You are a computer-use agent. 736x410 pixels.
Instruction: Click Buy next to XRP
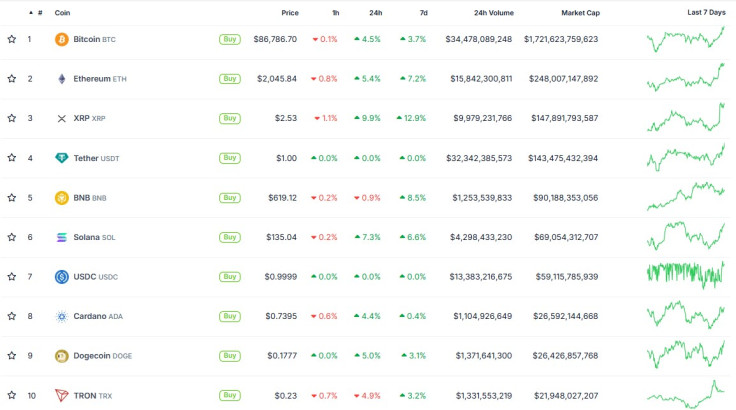point(230,118)
